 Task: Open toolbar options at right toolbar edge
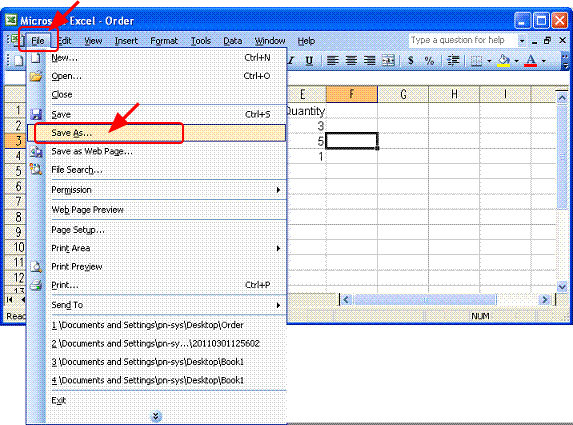(x=565, y=61)
